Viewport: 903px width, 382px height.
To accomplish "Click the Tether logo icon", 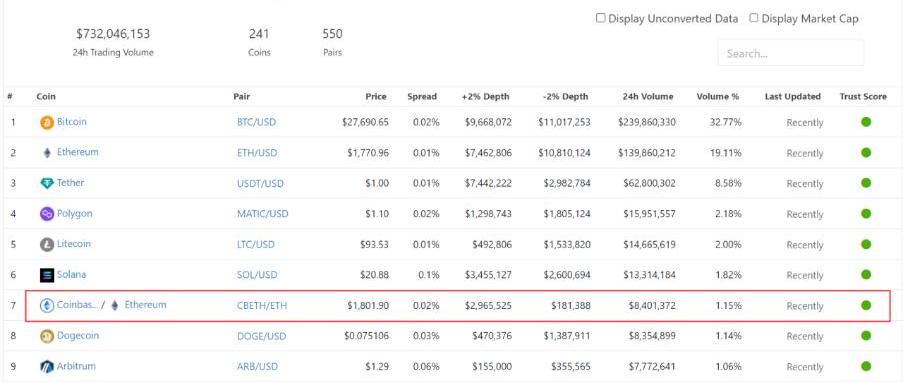I will [x=47, y=183].
